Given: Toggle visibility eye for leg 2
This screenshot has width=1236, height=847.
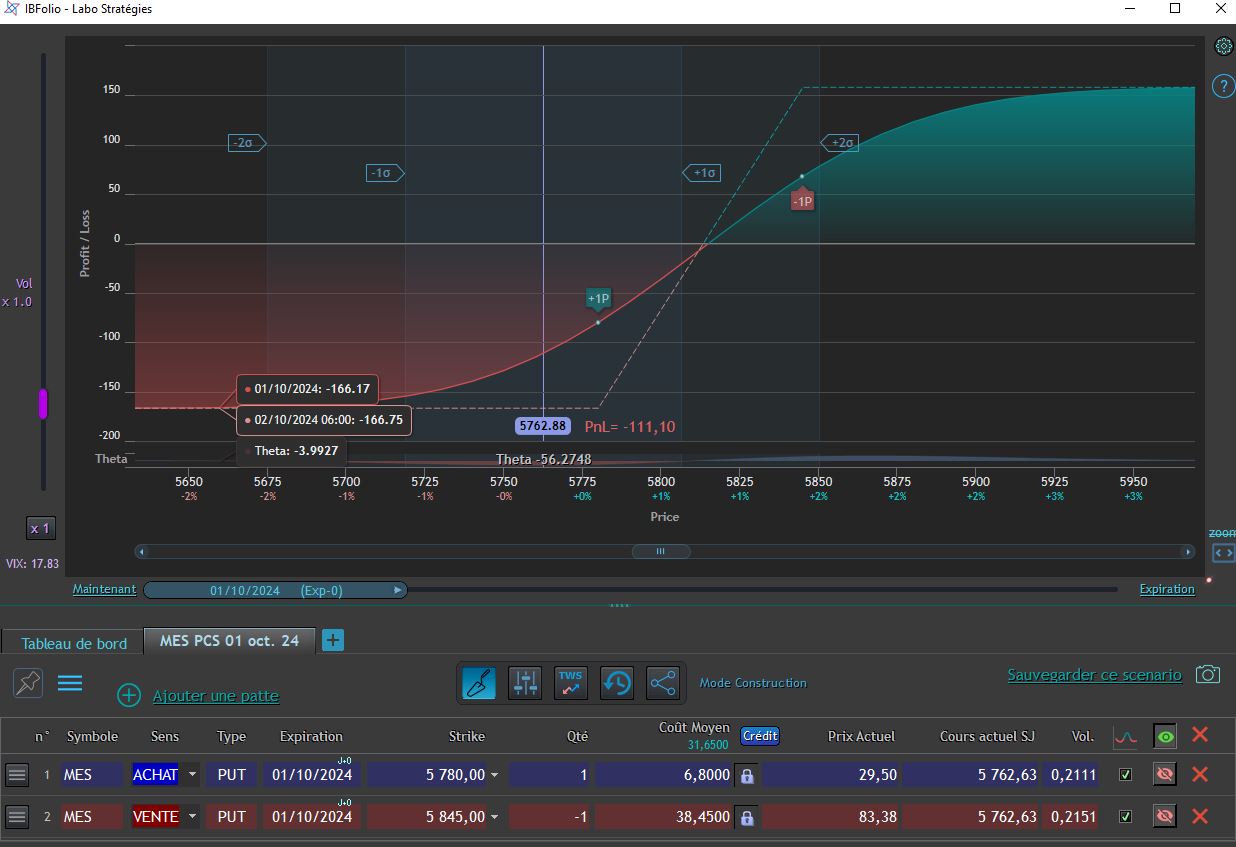Looking at the screenshot, I should pyautogui.click(x=1164, y=817).
